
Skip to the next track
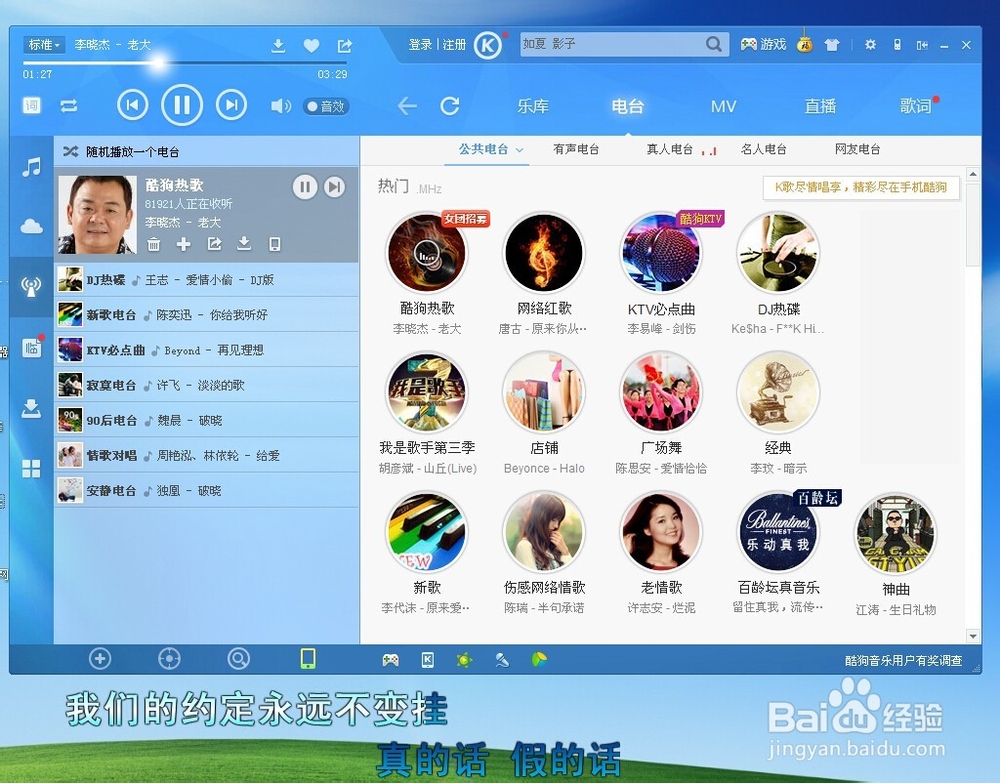tap(232, 105)
